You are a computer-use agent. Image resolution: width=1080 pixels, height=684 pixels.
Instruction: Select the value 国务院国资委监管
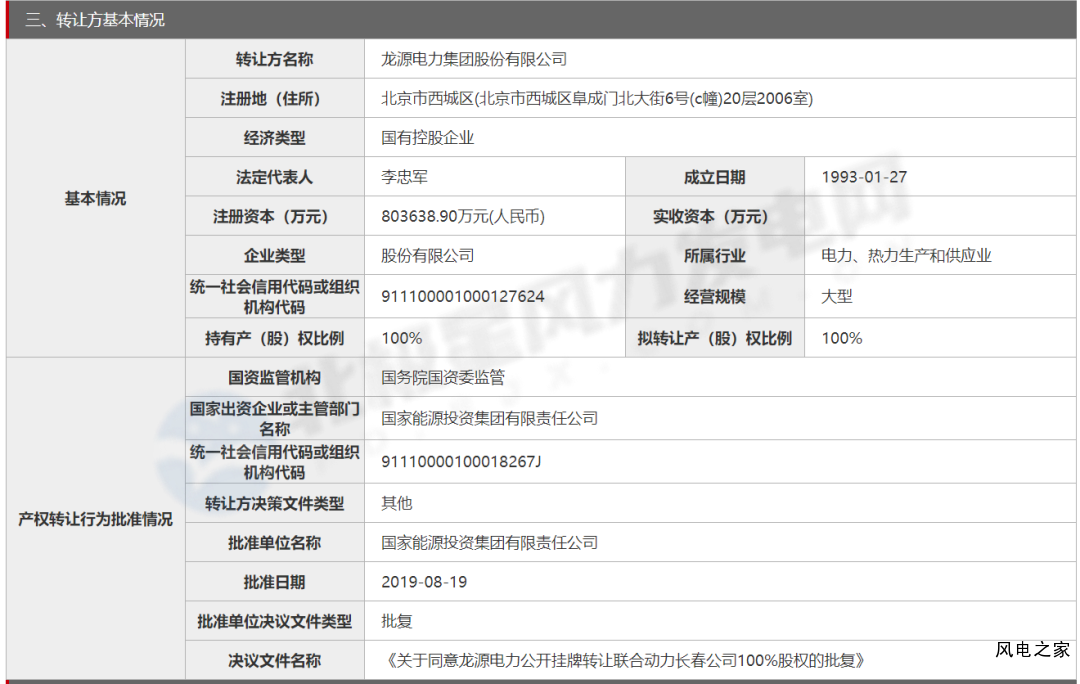click(443, 377)
